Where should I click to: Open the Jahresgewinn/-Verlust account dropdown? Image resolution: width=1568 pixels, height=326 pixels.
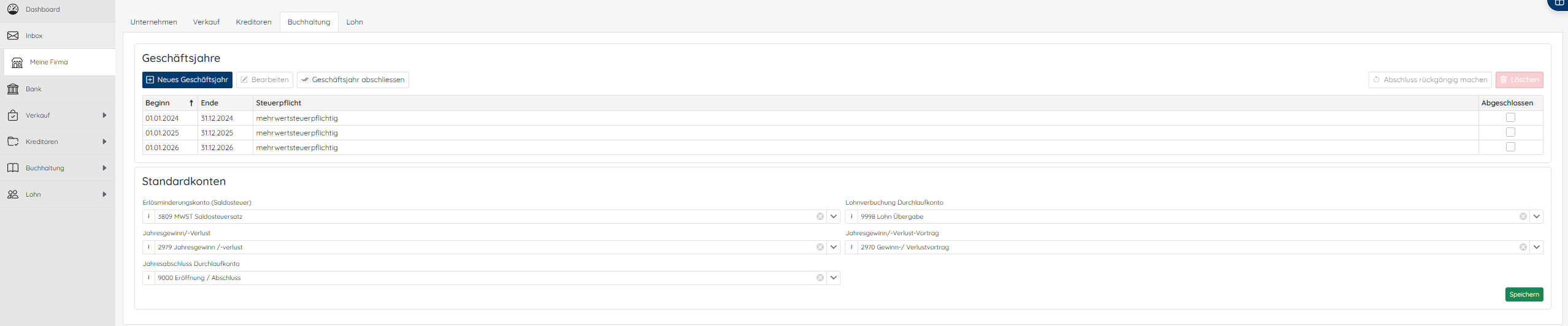[834, 247]
